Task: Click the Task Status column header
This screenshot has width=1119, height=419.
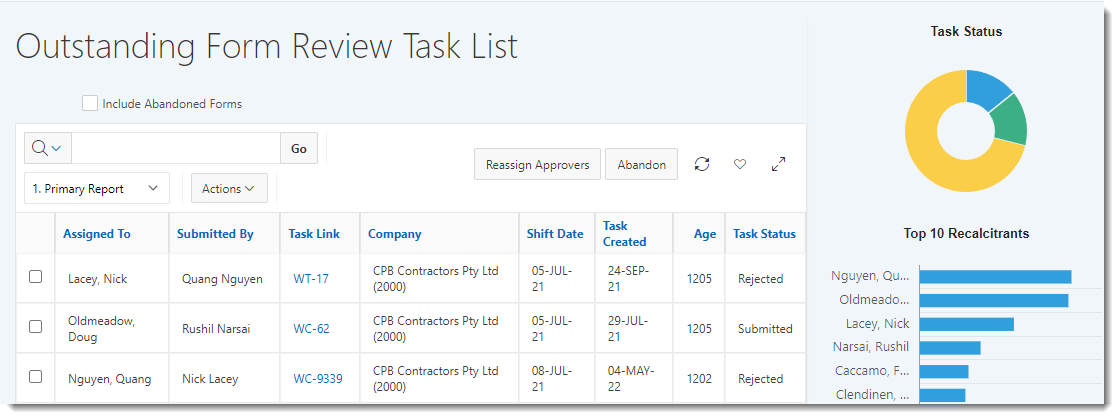Action: [x=764, y=234]
